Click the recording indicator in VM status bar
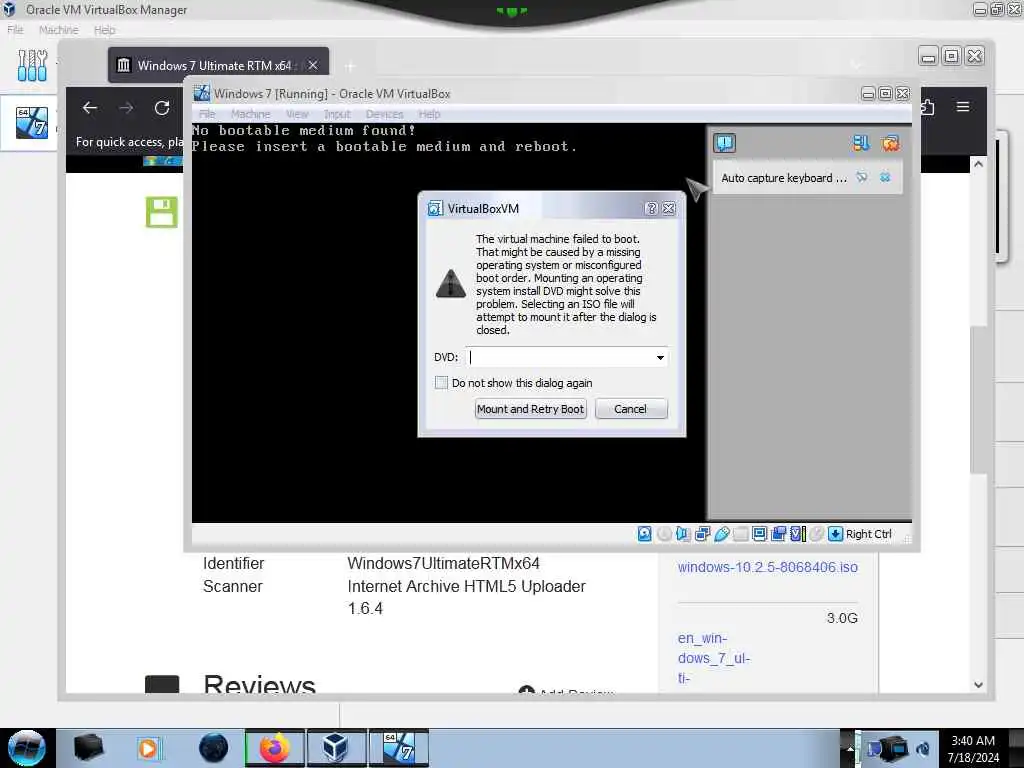The width and height of the screenshot is (1024, 768). point(778,534)
